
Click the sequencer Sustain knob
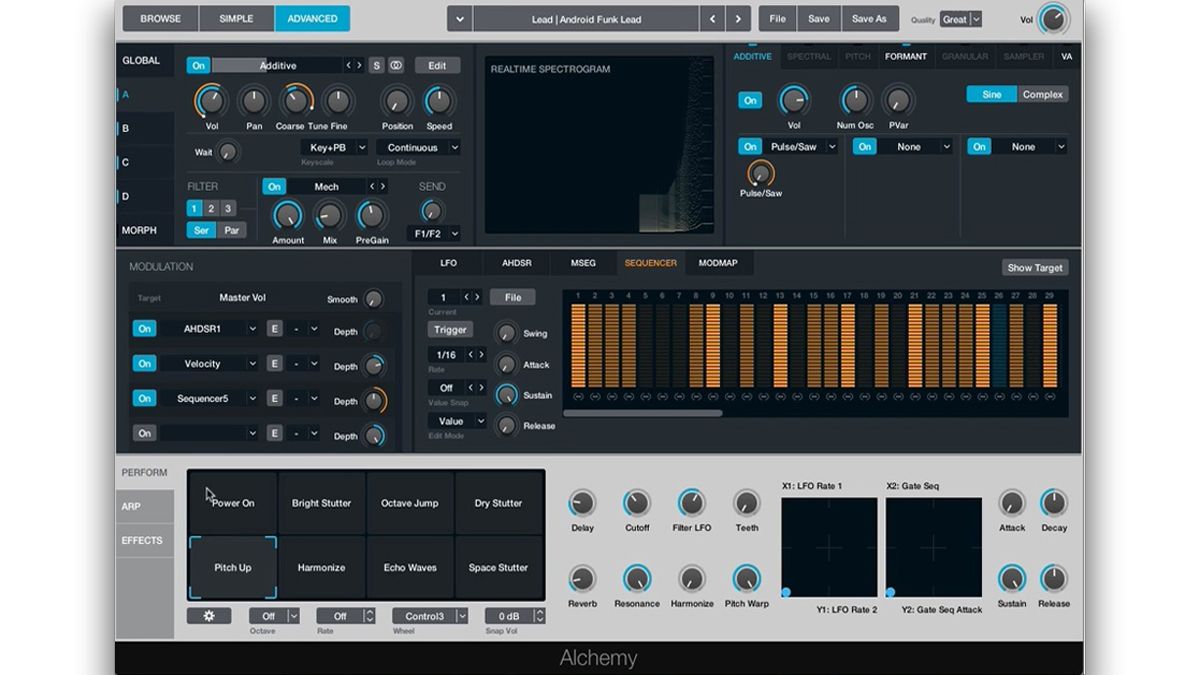coord(507,395)
